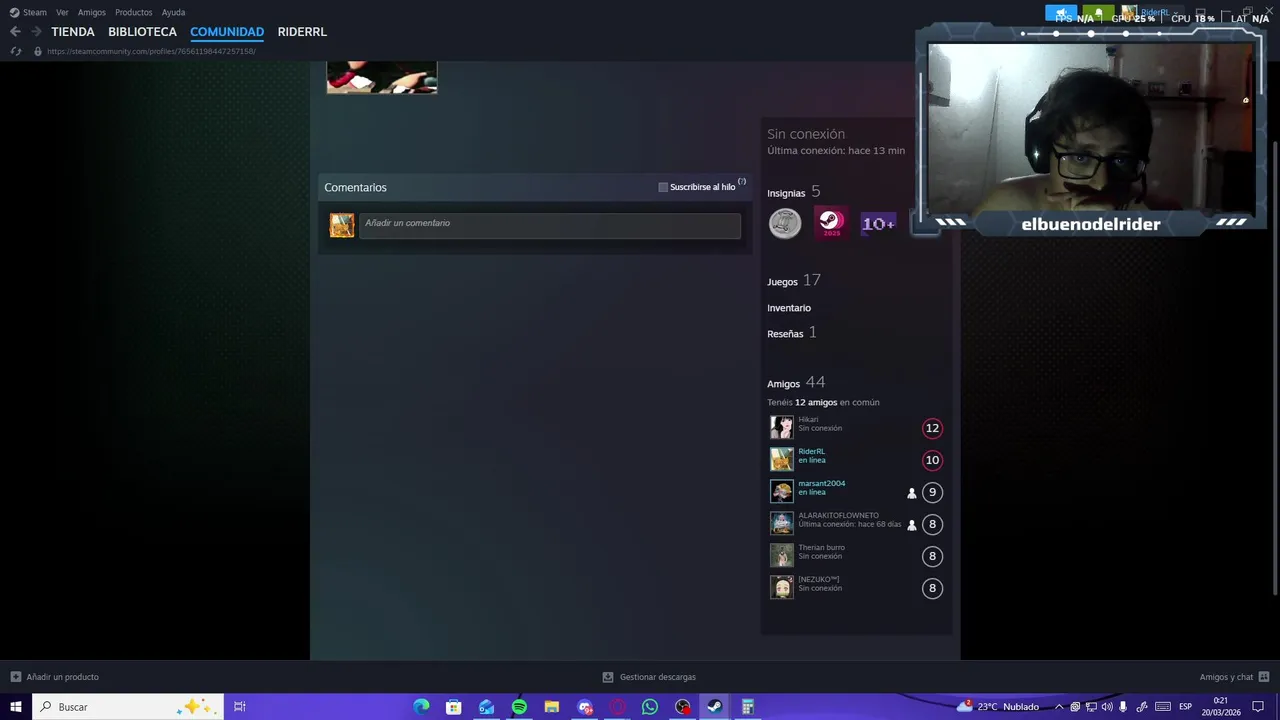This screenshot has width=1280, height=720.
Task: Open the Steam menu
Action: 29,12
